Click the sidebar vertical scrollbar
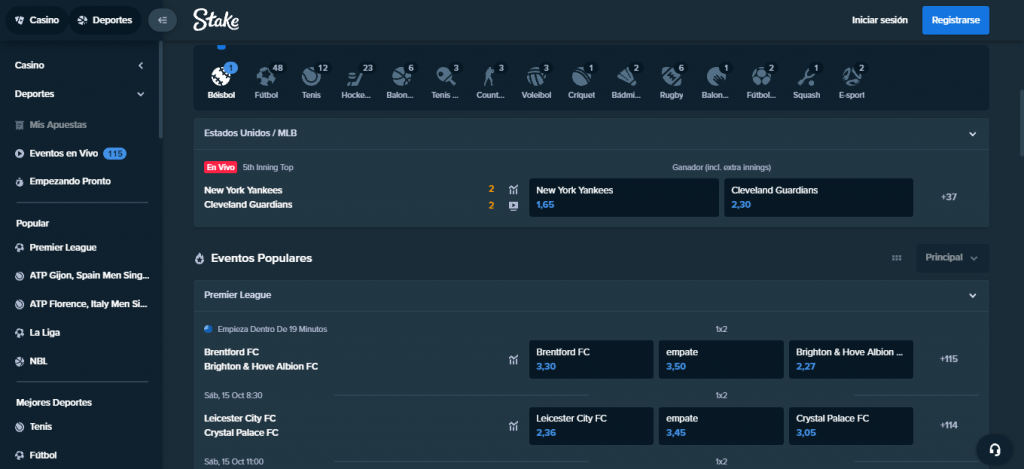 [161, 89]
